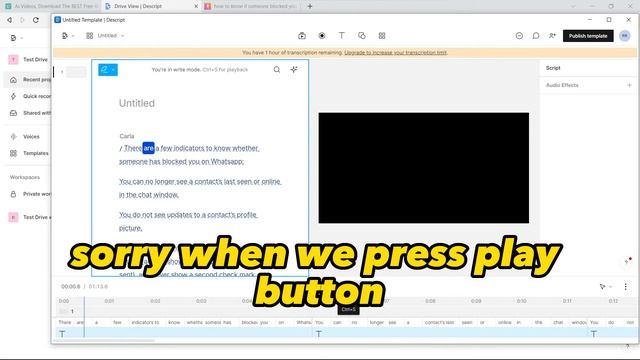Click the 0:11 mark on timeline ruler
The image size is (640, 360).
point(567,301)
